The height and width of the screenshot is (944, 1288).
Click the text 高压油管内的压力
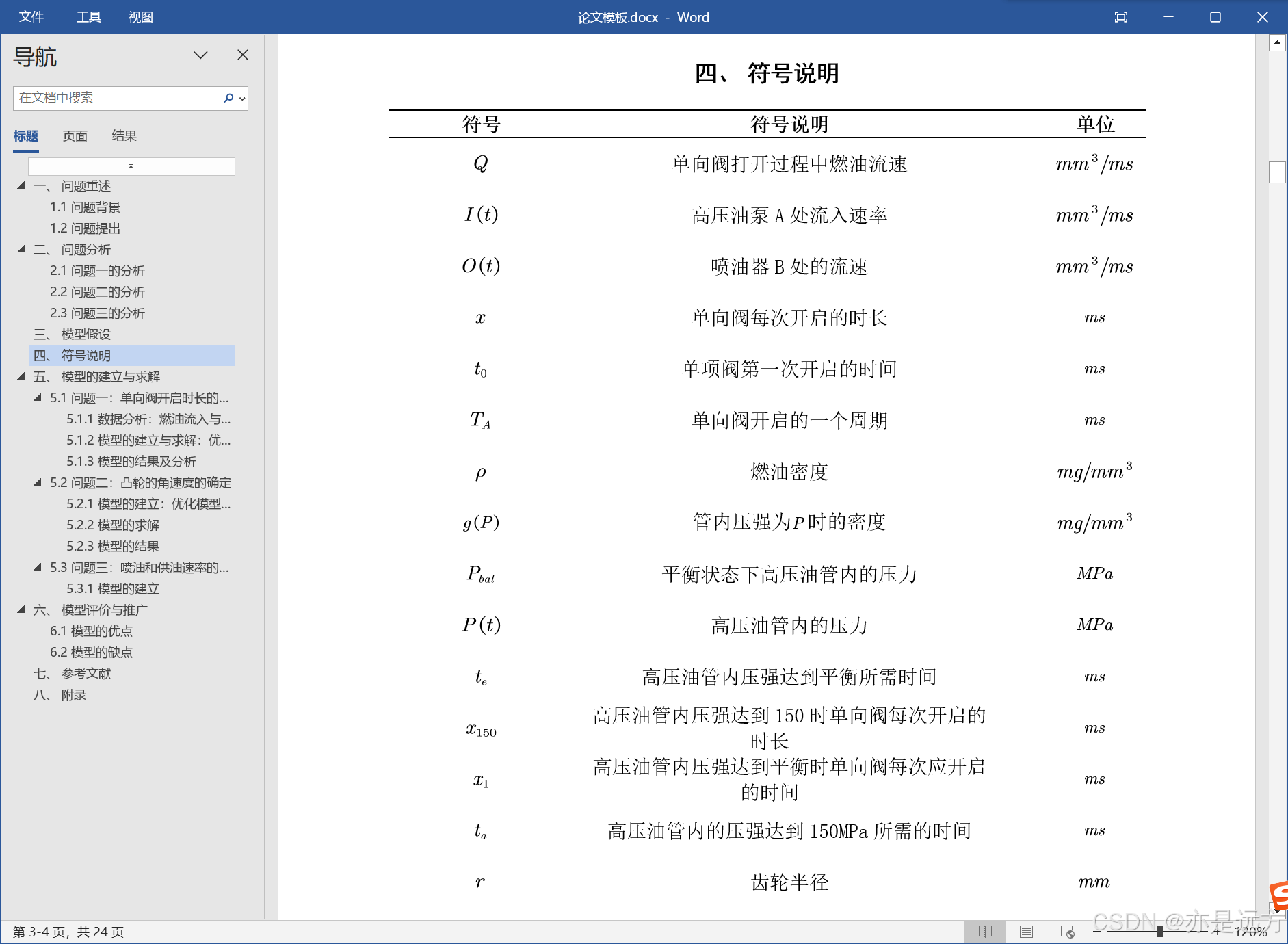789,625
